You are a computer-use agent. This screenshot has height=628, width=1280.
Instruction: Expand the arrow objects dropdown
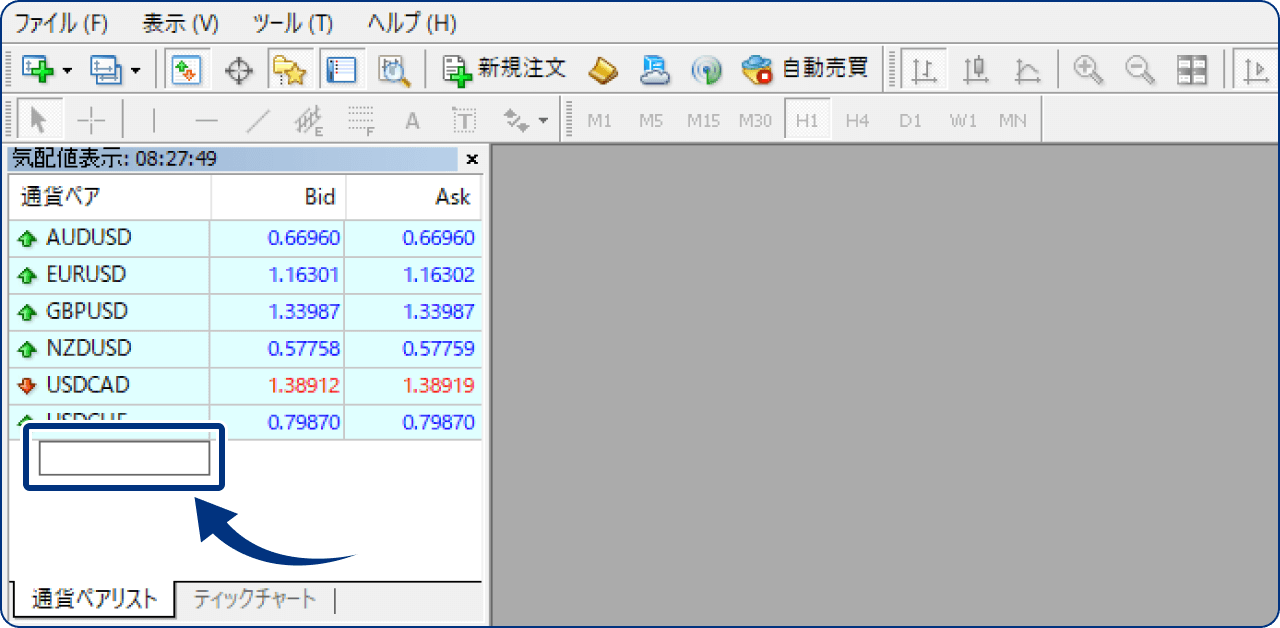point(542,119)
